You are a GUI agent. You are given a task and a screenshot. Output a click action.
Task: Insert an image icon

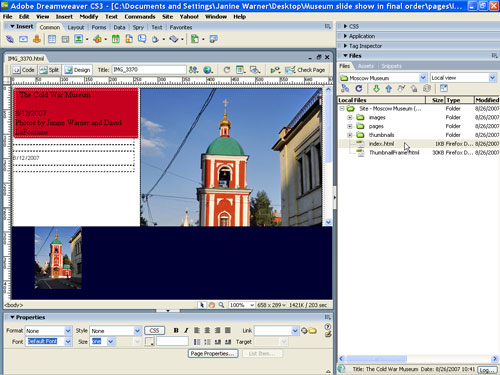(79, 39)
